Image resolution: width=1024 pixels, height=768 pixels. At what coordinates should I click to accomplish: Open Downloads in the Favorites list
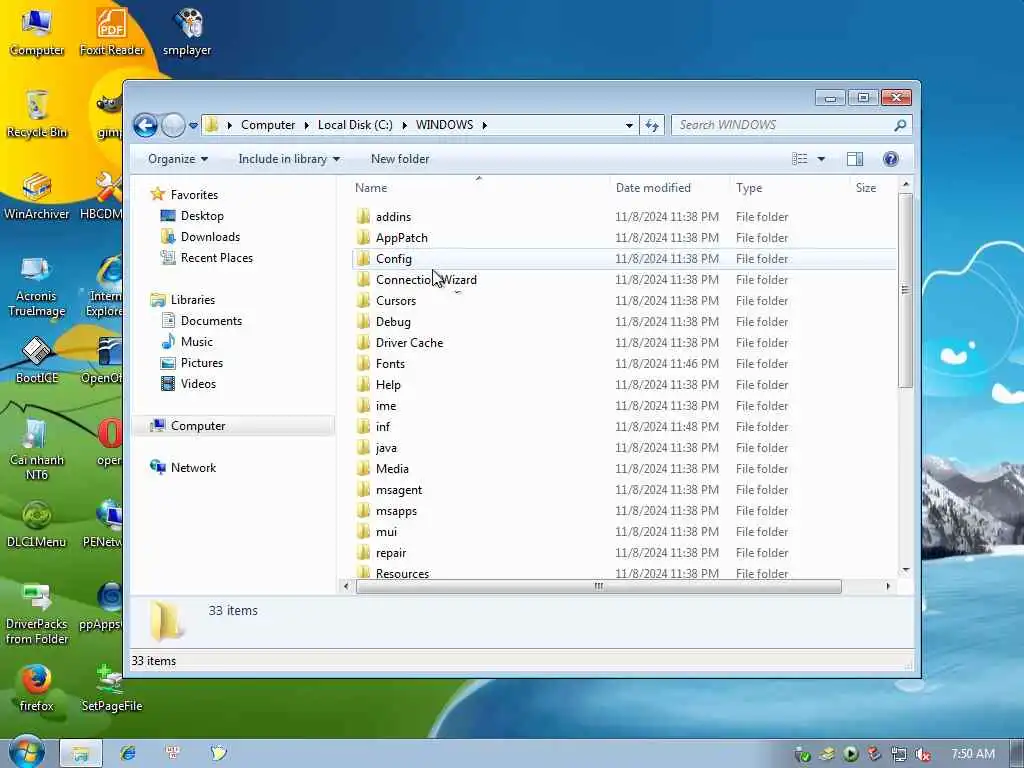(x=210, y=236)
